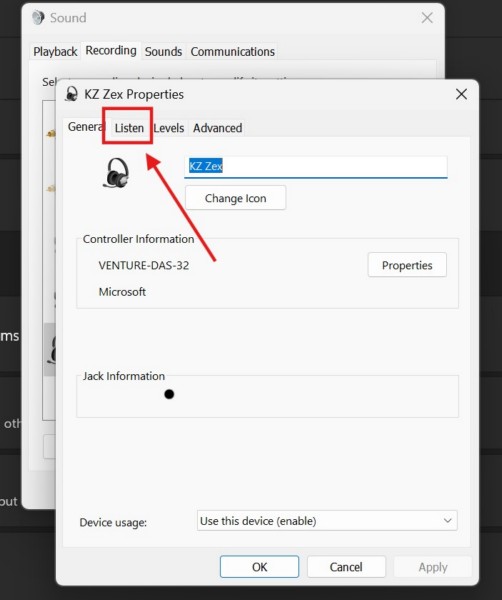Click the Change Icon button
The image size is (502, 600).
[x=235, y=198]
